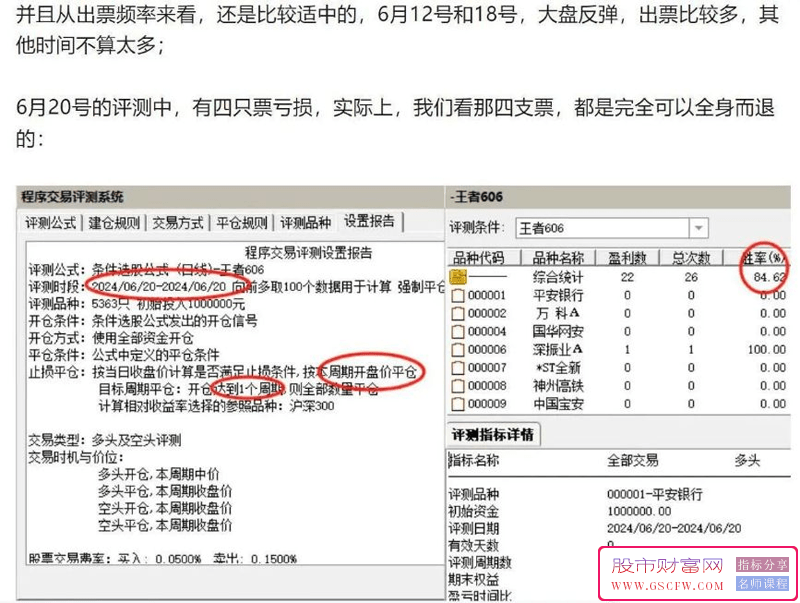Tick checkbox for 000001 平安银行

458,295
